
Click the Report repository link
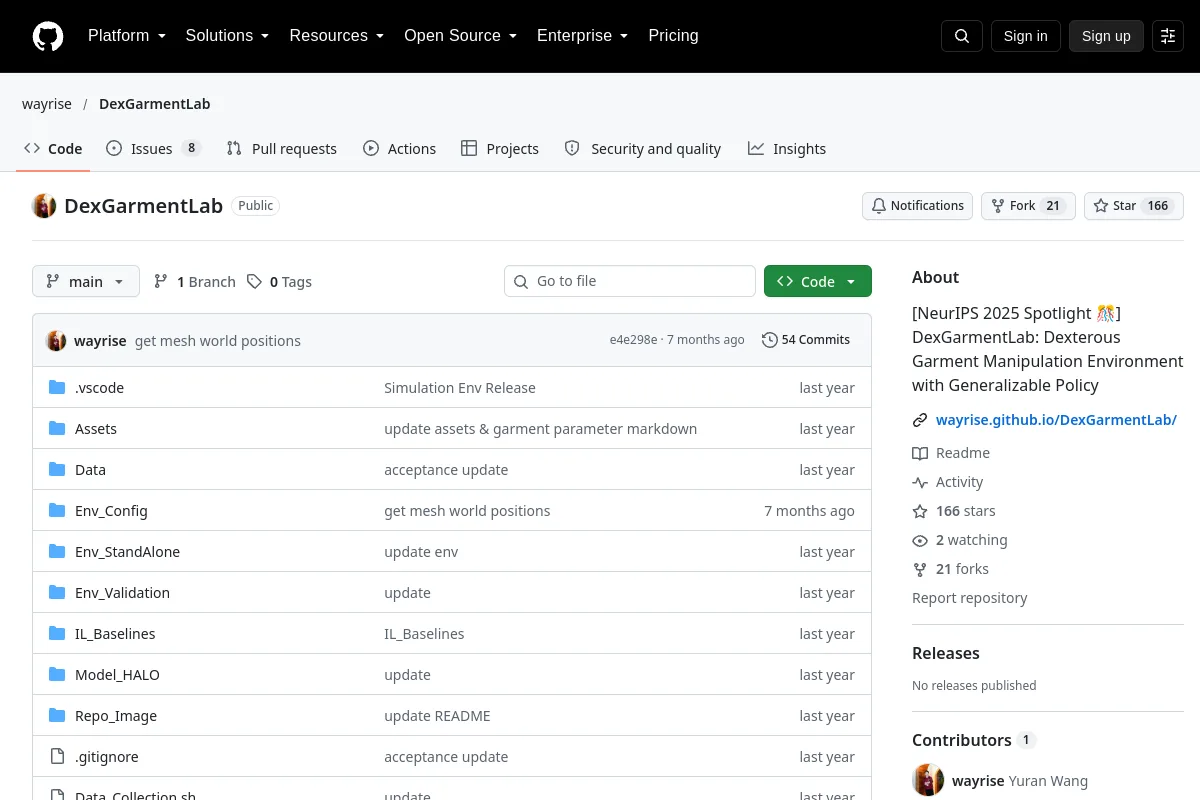[970, 598]
